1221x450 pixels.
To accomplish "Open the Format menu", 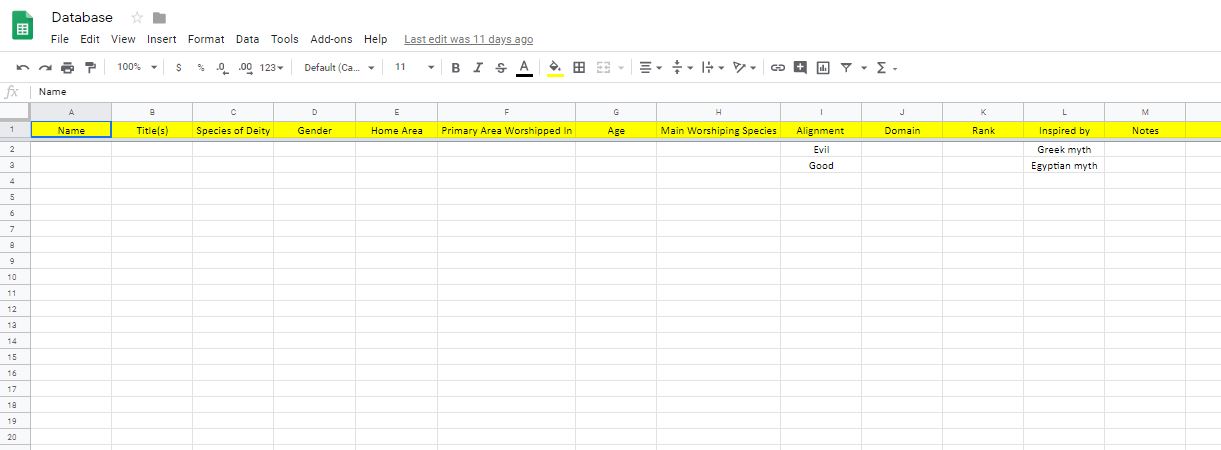I will [x=206, y=39].
